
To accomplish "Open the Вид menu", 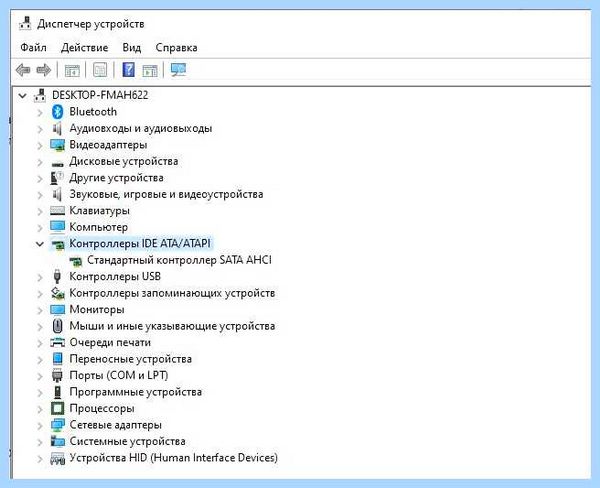I will pos(132,47).
